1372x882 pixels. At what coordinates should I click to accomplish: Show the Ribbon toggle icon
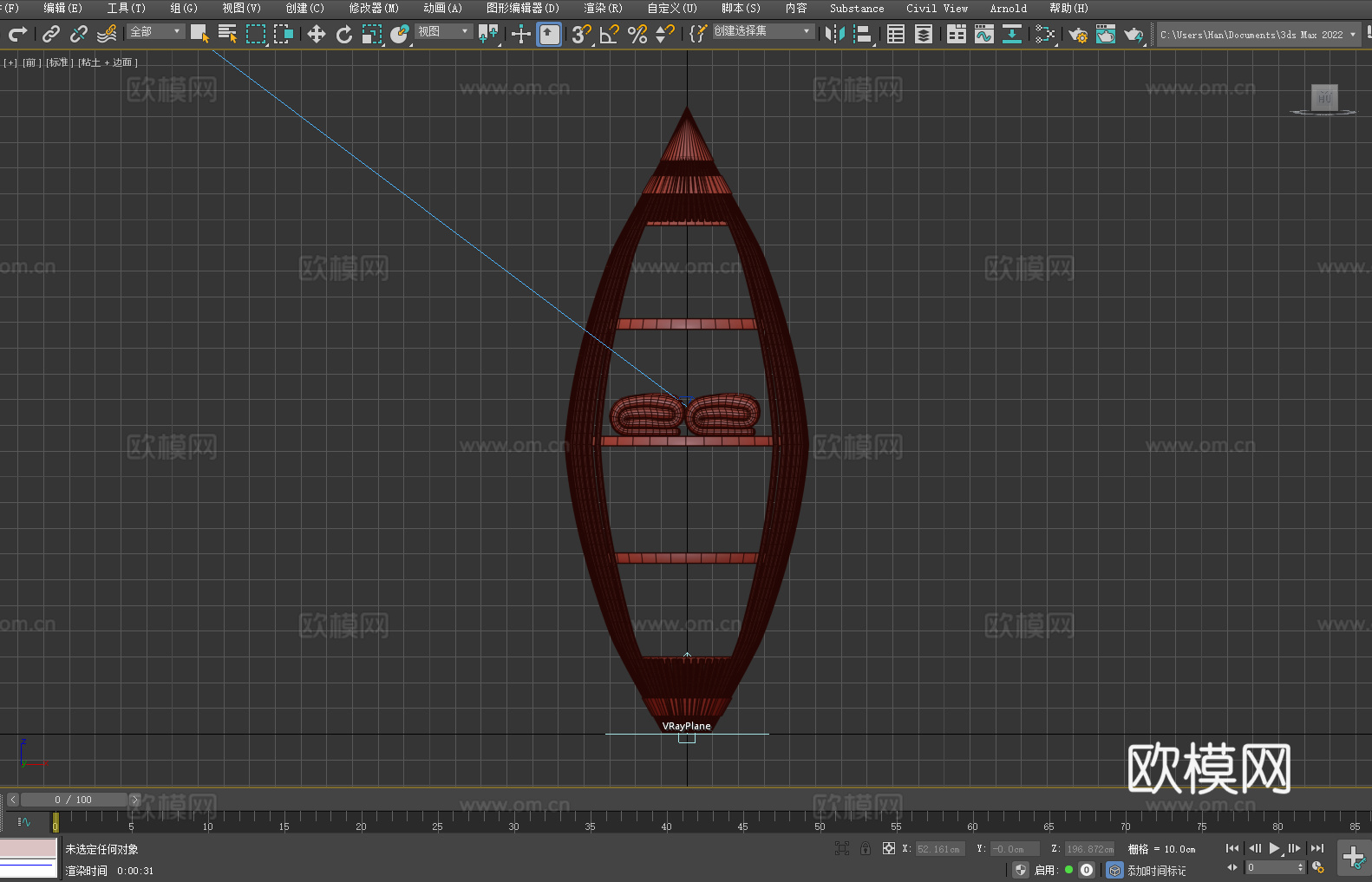pos(957,34)
